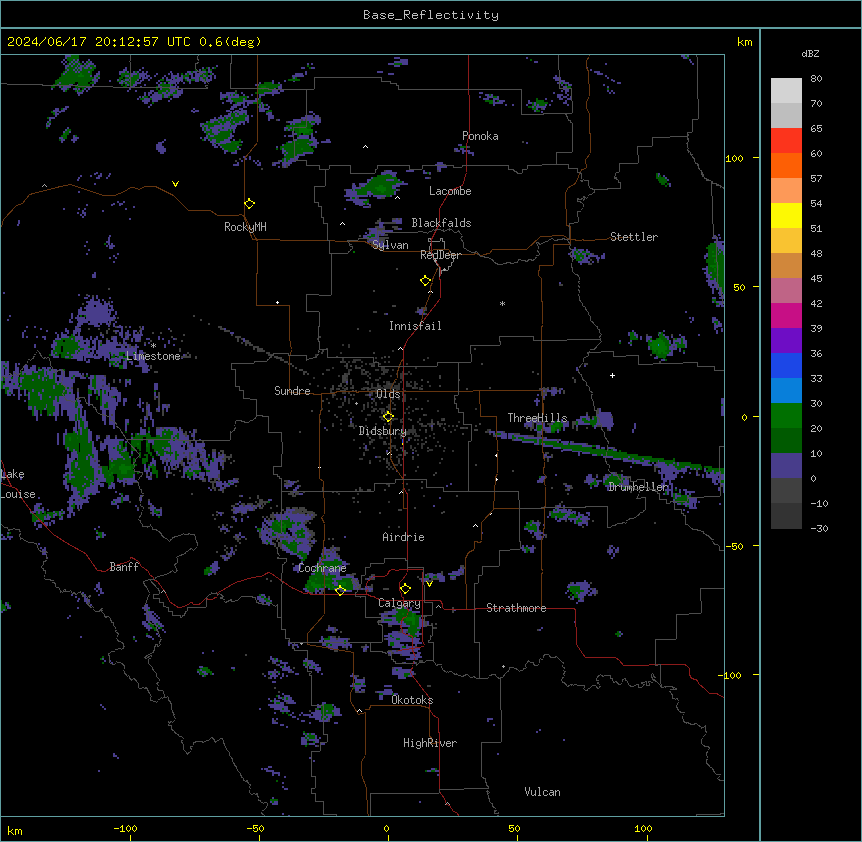
Task: Click the Didsbury town label
Action: 382,431
